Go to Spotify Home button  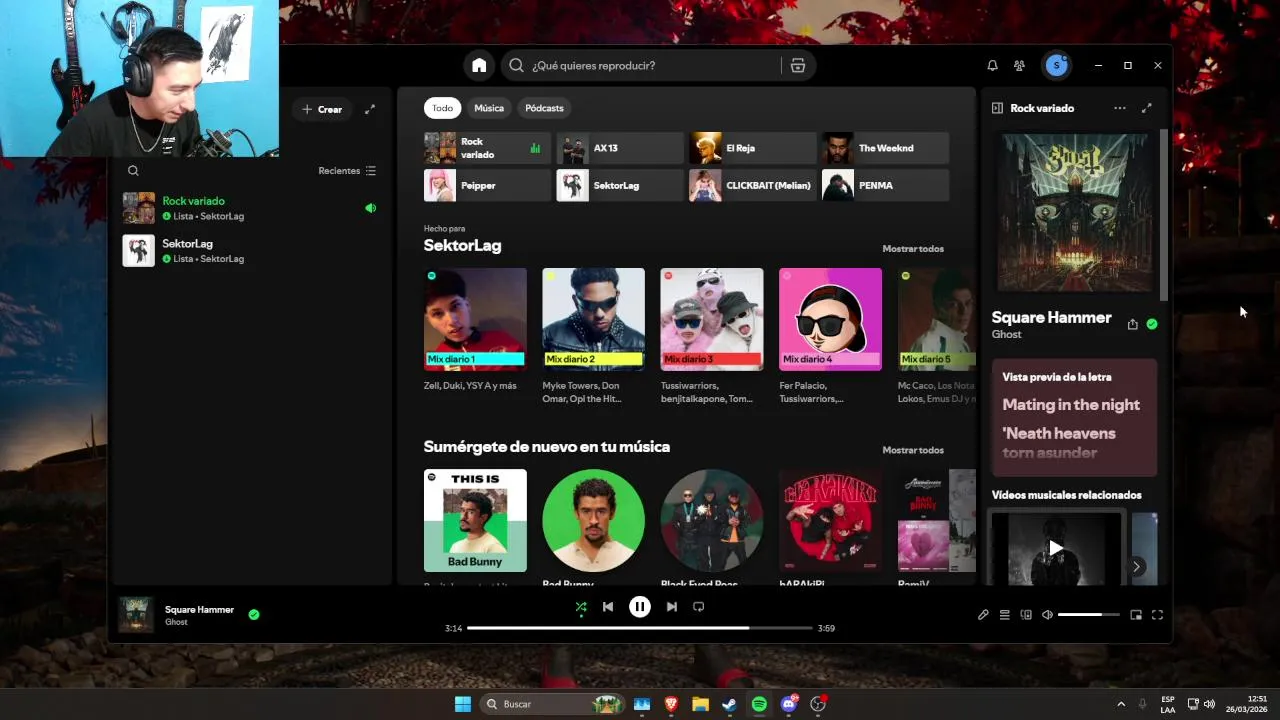pos(479,65)
